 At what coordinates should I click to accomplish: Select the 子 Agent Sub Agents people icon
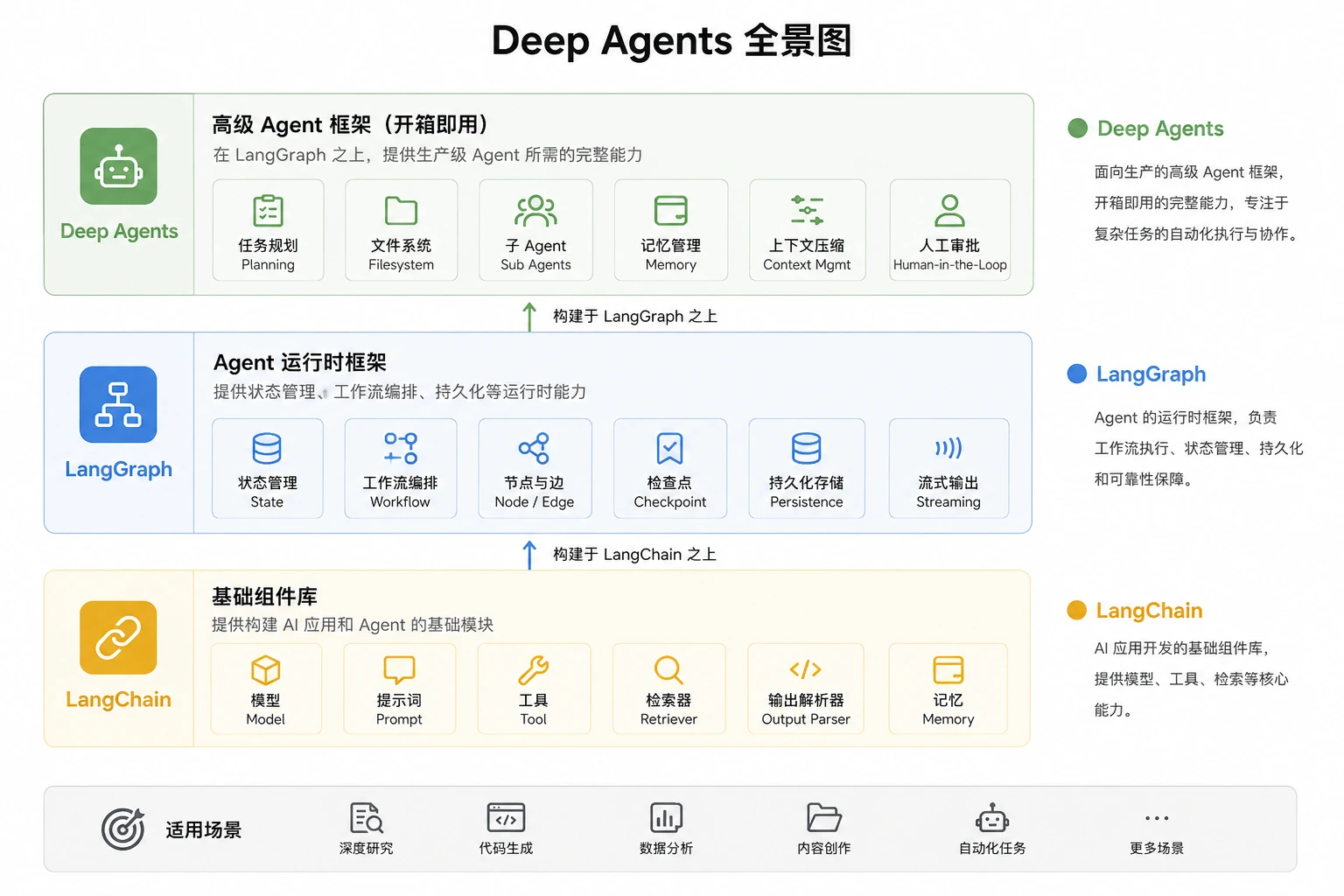(535, 211)
